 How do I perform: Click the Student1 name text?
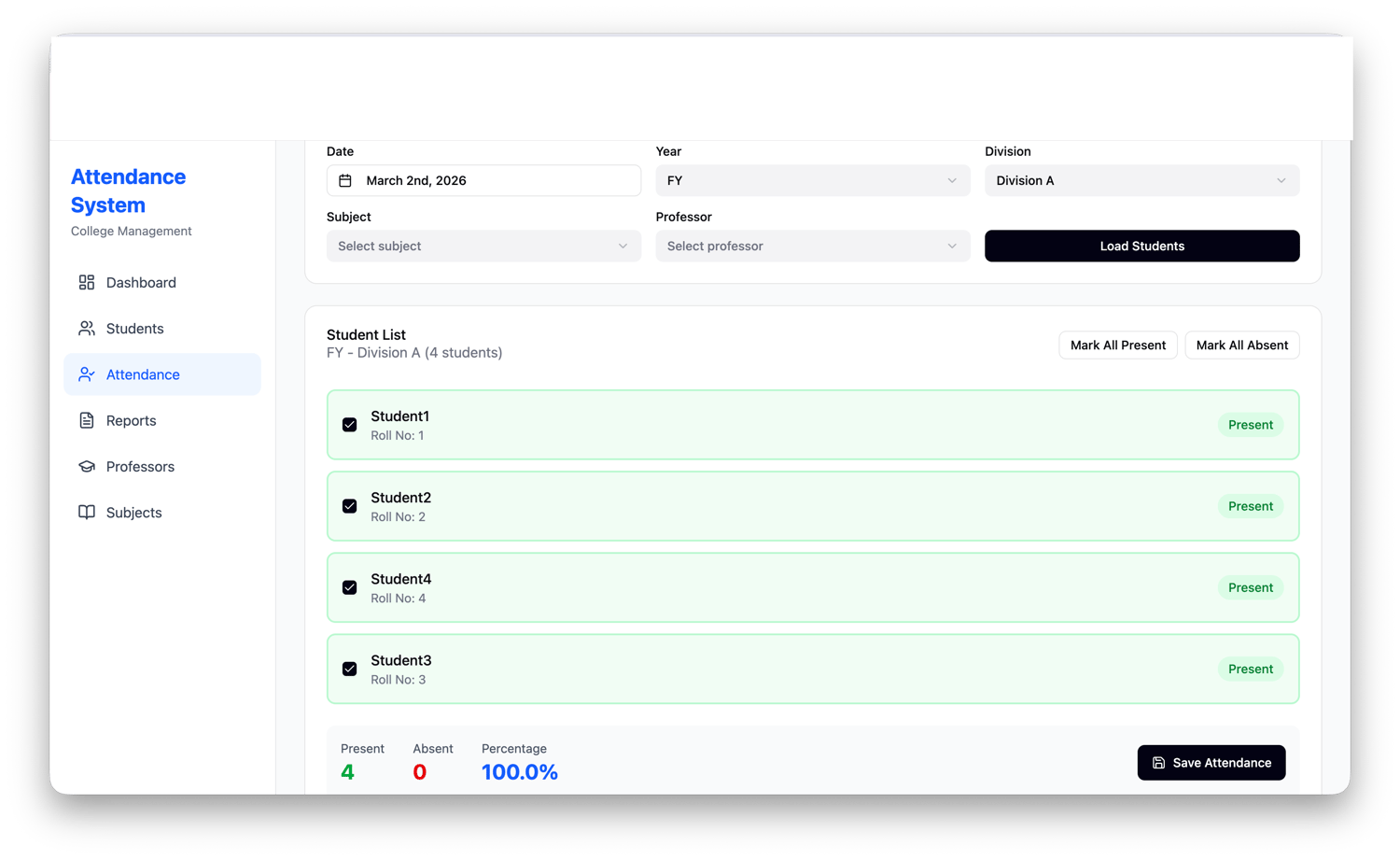tap(400, 416)
